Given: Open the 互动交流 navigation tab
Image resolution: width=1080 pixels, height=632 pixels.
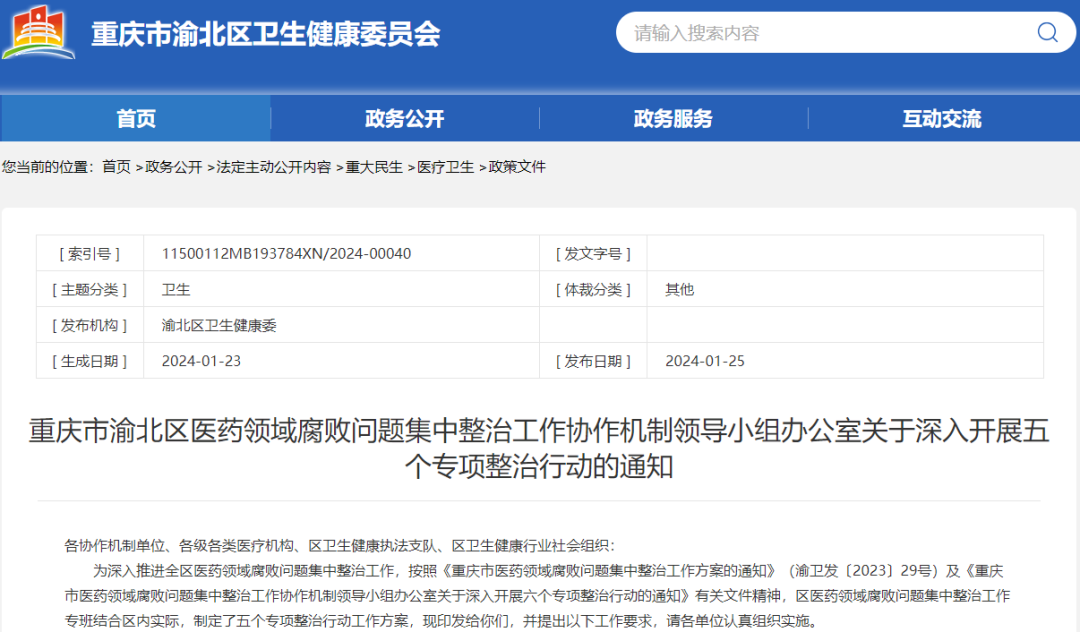Looking at the screenshot, I should (x=942, y=118).
